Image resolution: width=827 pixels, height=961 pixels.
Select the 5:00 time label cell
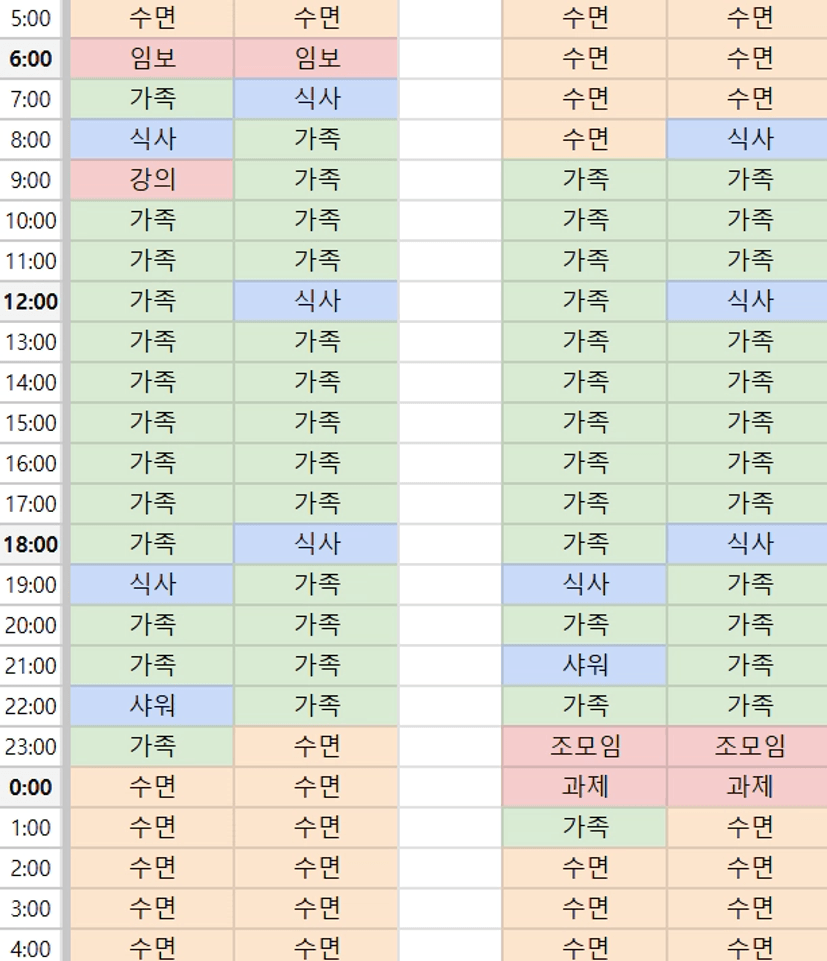(x=31, y=18)
